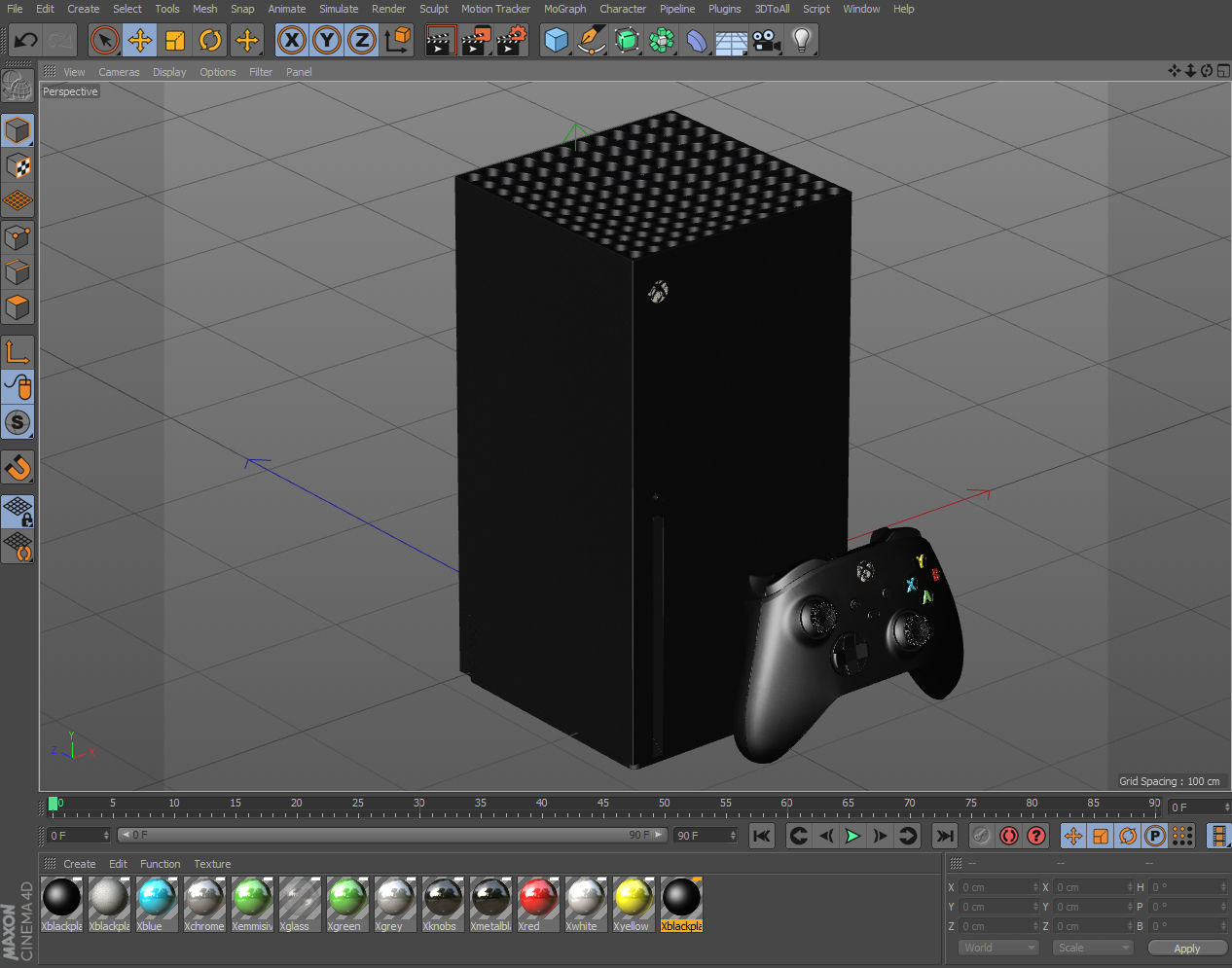The width and height of the screenshot is (1232, 968).
Task: Select the Rotate tool in top toolbar
Action: 210,41
